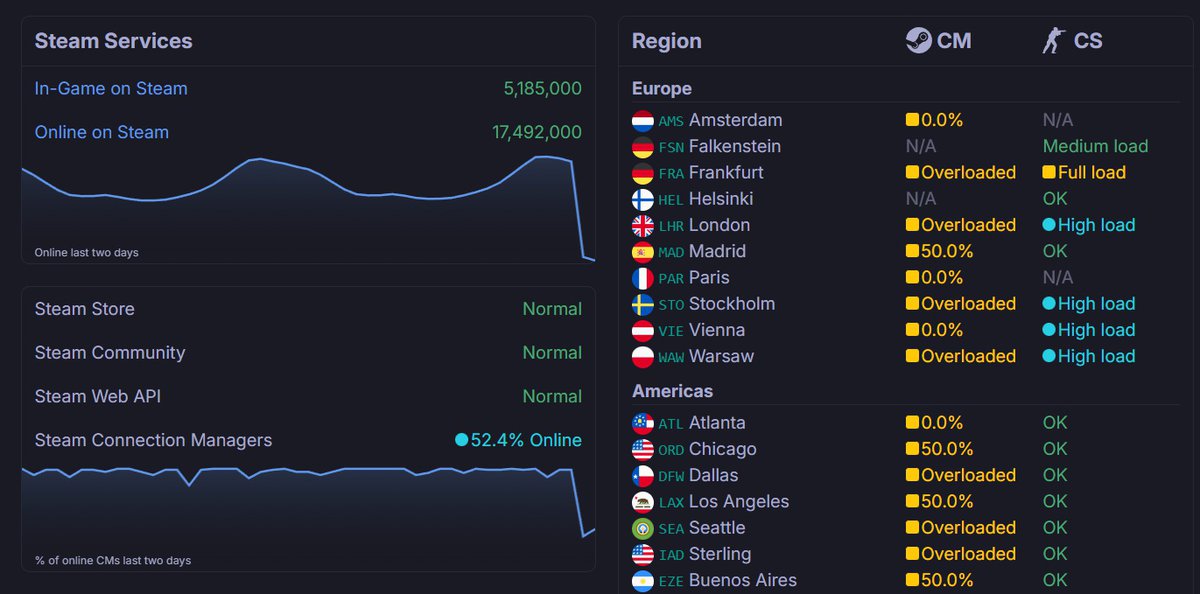1200x594 pixels.
Task: Click the Steam logo icon beside CM
Action: (x=918, y=41)
